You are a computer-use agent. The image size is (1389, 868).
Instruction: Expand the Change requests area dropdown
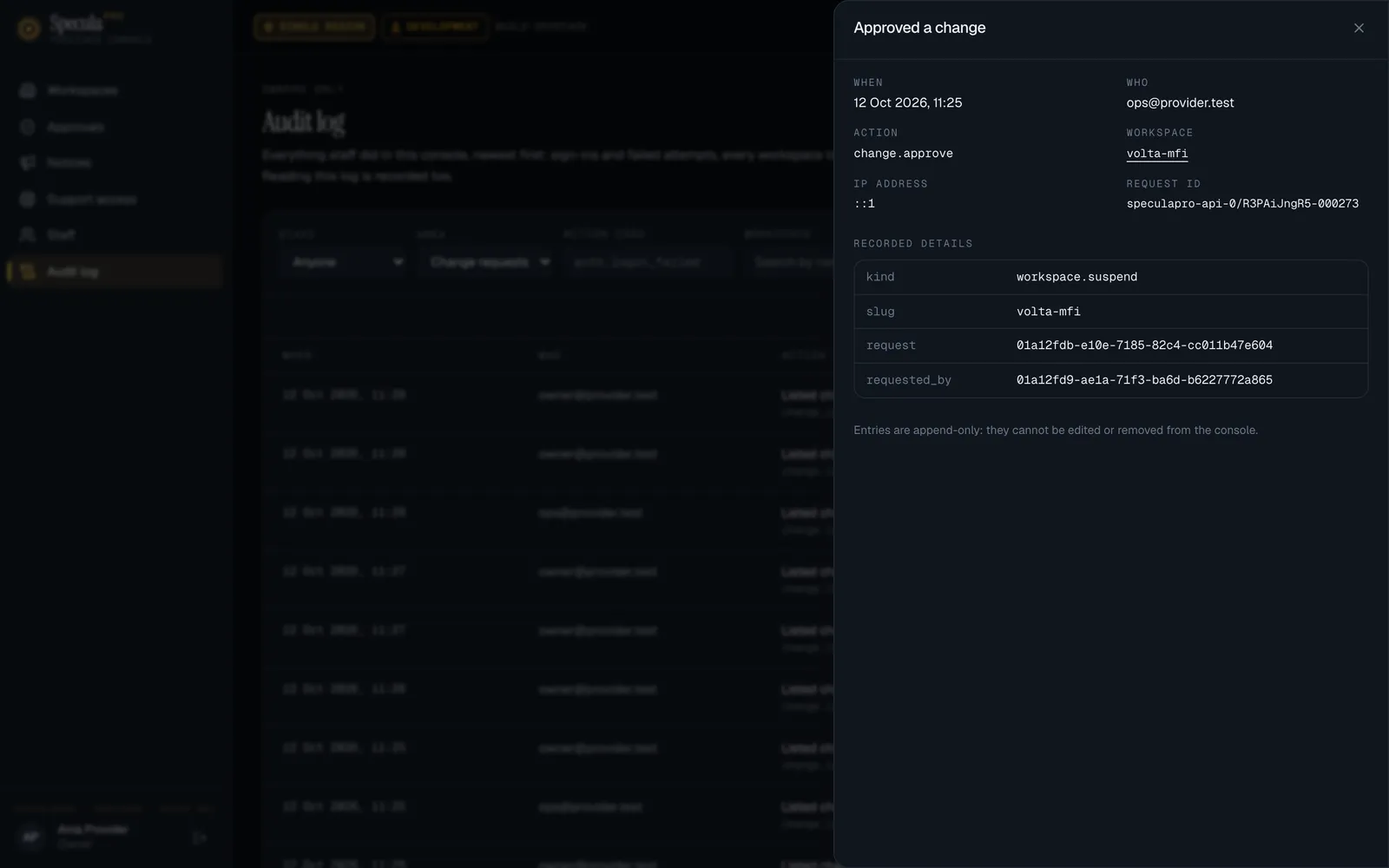[486, 262]
